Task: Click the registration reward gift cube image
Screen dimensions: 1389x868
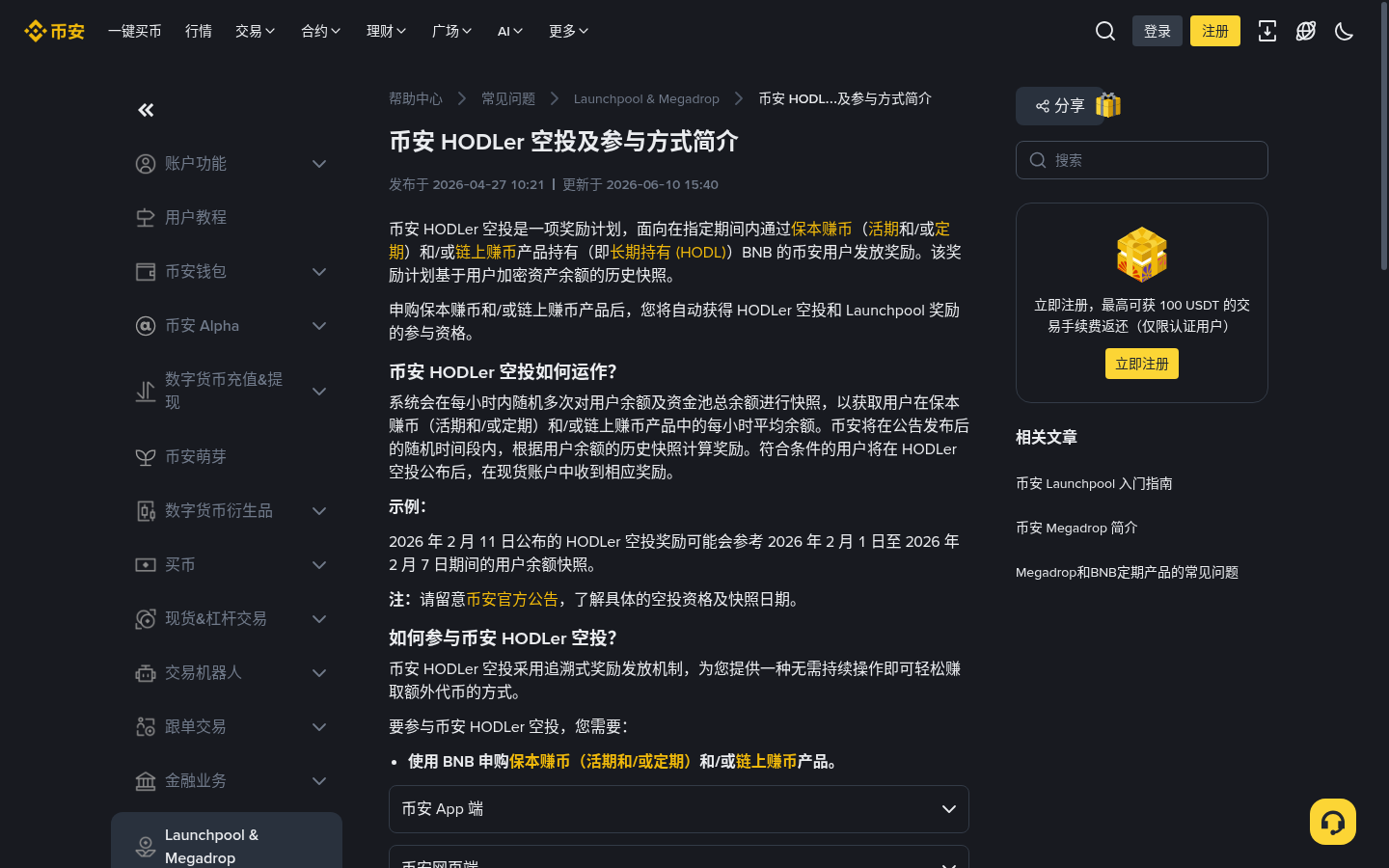Action: 1142,254
